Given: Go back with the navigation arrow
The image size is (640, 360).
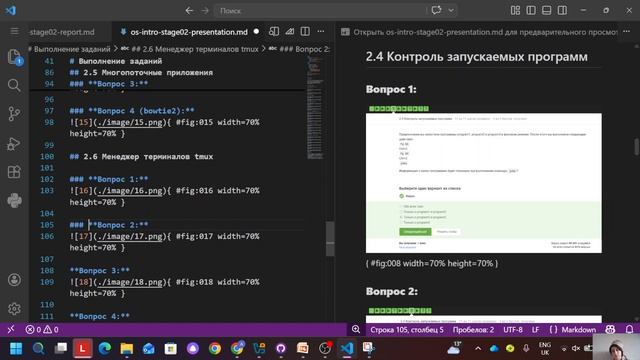Looking at the screenshot, I should coord(189,11).
